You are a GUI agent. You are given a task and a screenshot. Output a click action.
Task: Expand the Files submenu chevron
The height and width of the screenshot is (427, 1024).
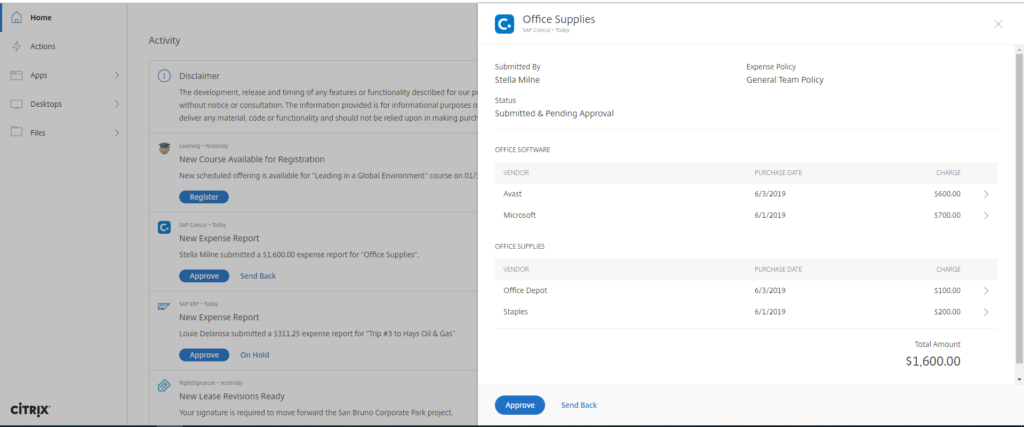point(117,133)
